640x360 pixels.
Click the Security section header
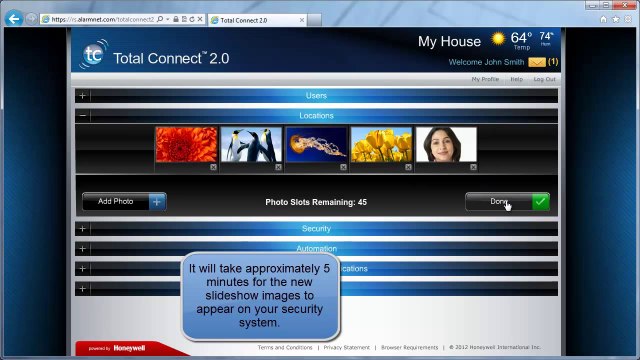click(316, 229)
